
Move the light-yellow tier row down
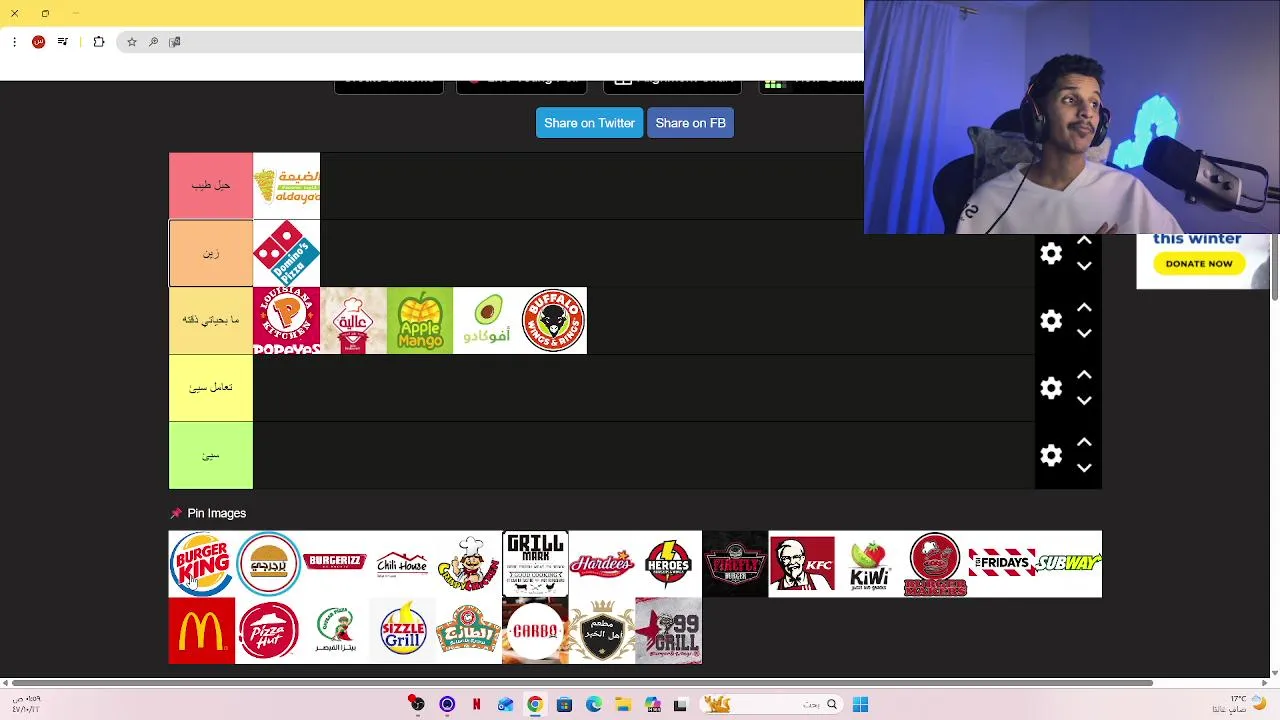(1084, 401)
